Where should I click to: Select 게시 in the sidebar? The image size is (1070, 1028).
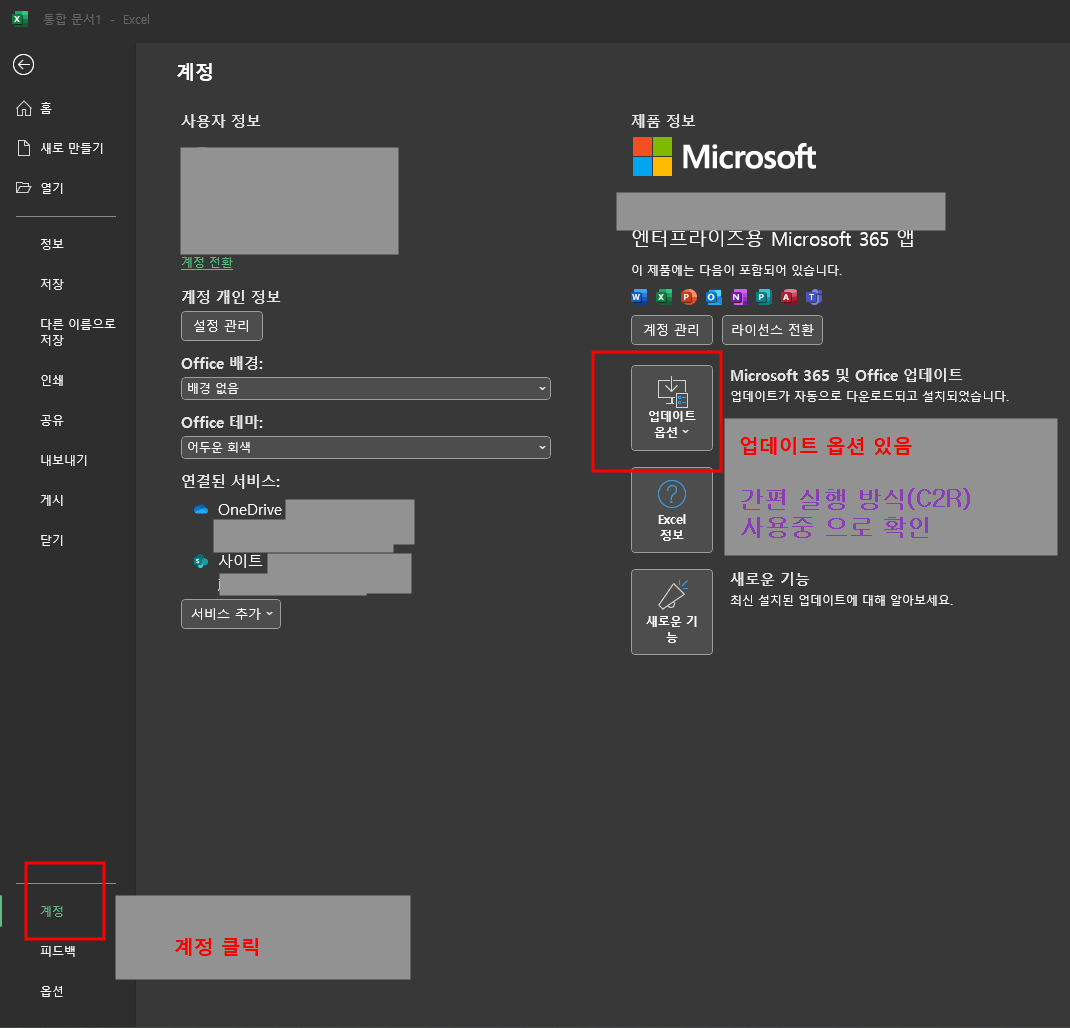tap(52, 500)
